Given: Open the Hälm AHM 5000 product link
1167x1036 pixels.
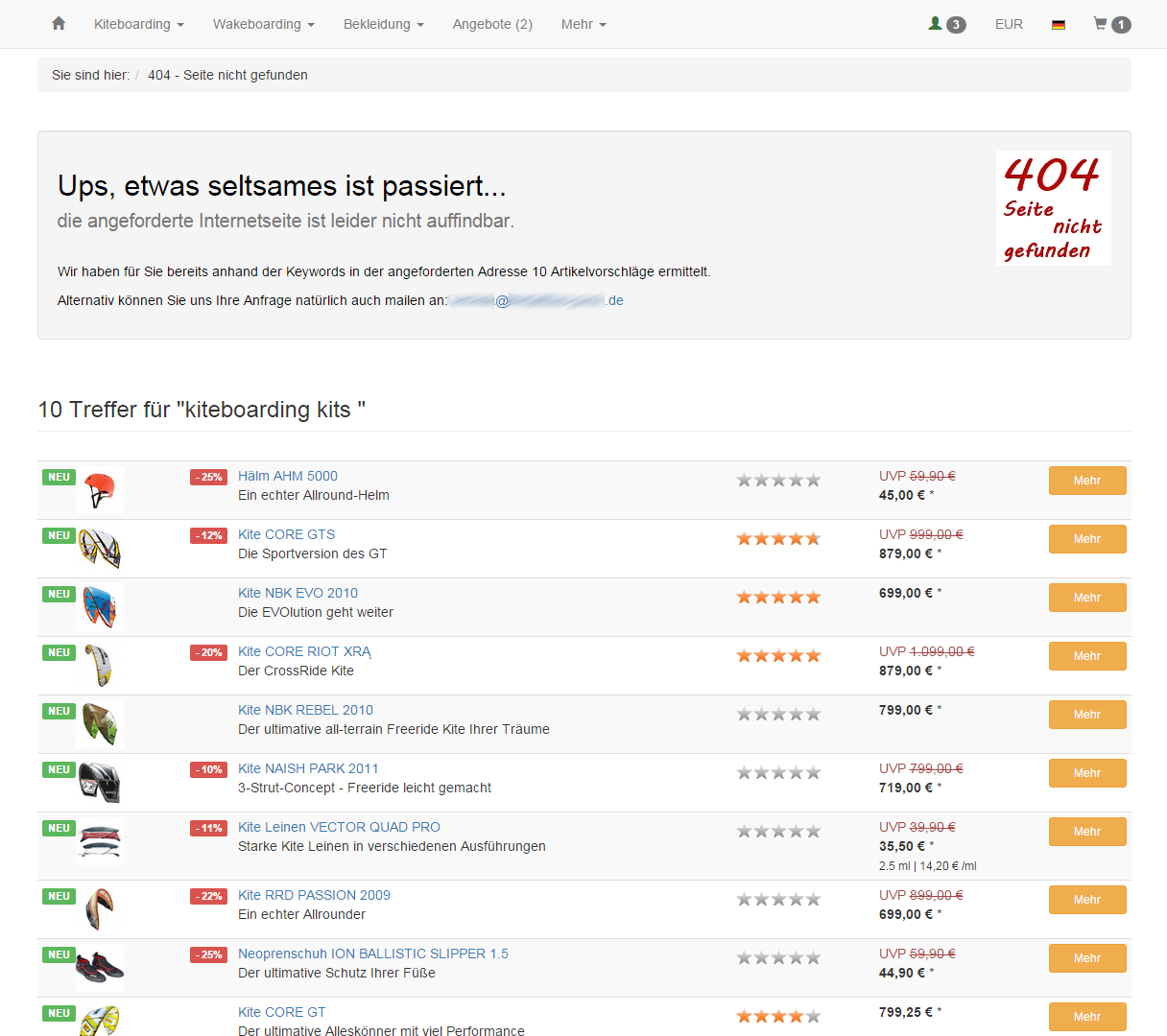Looking at the screenshot, I should point(288,476).
